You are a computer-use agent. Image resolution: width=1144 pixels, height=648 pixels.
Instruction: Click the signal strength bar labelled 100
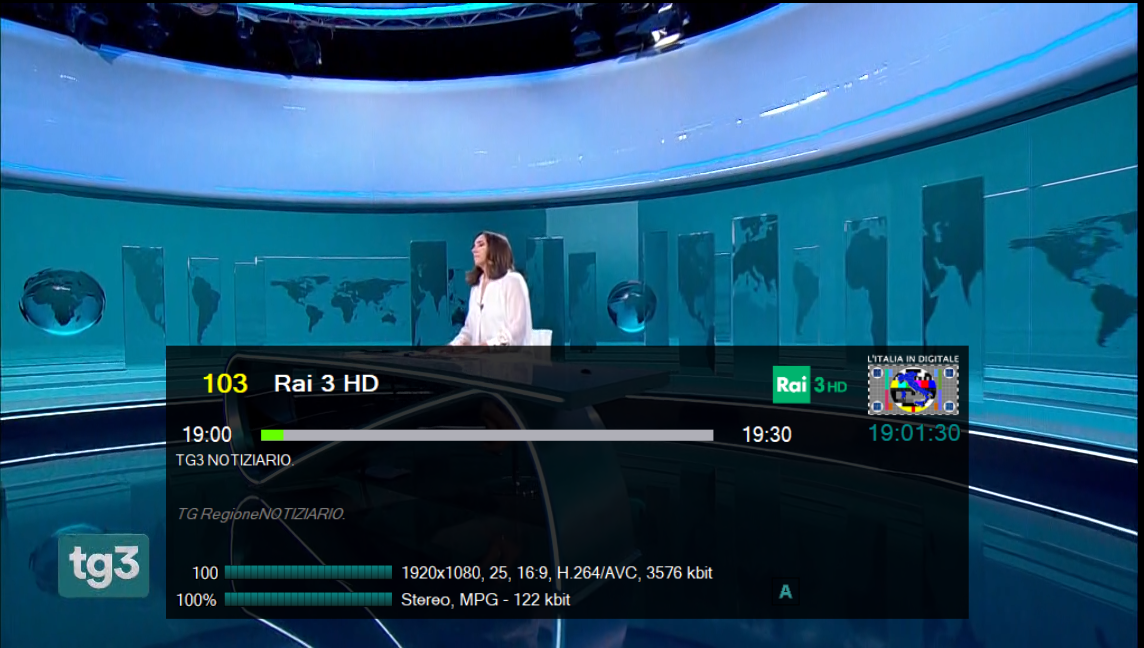click(308, 573)
